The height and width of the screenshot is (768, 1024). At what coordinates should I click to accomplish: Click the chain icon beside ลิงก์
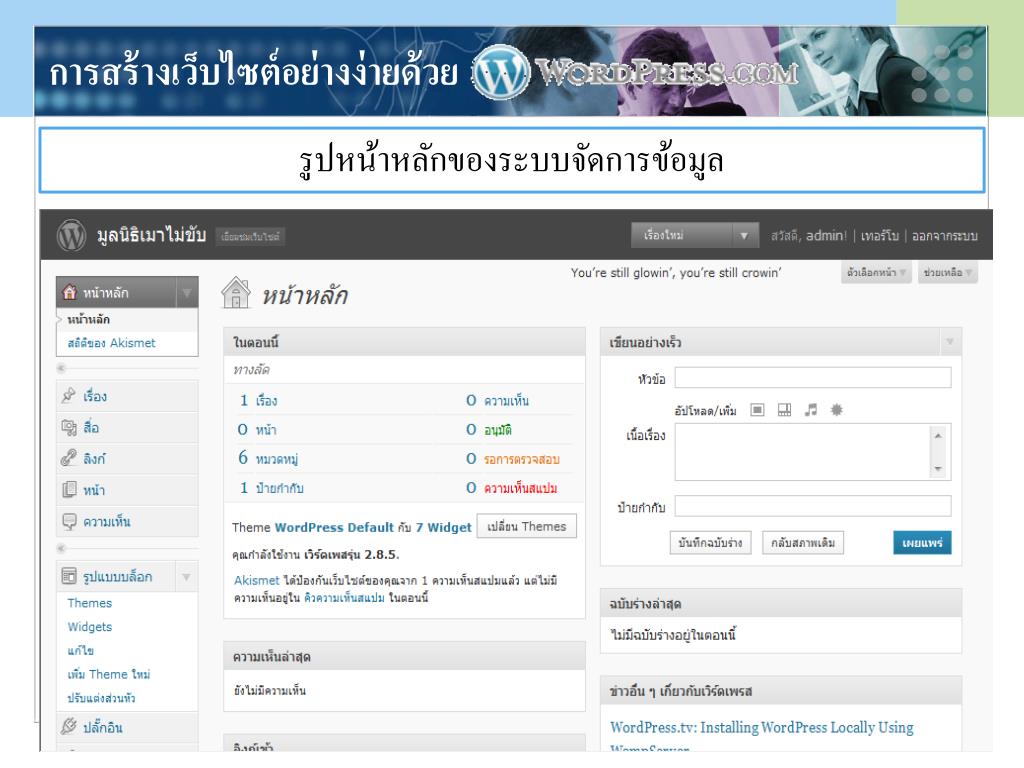coord(69,458)
